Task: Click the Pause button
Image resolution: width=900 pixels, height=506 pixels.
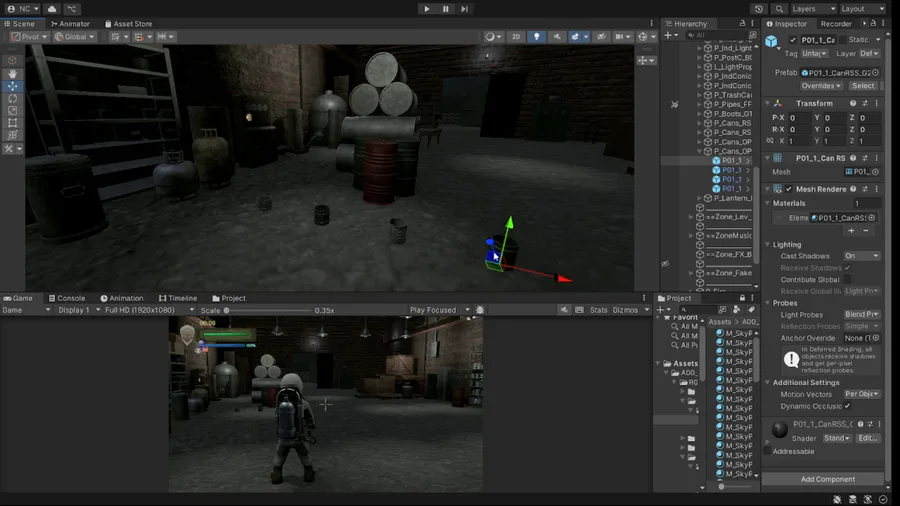Action: [445, 9]
